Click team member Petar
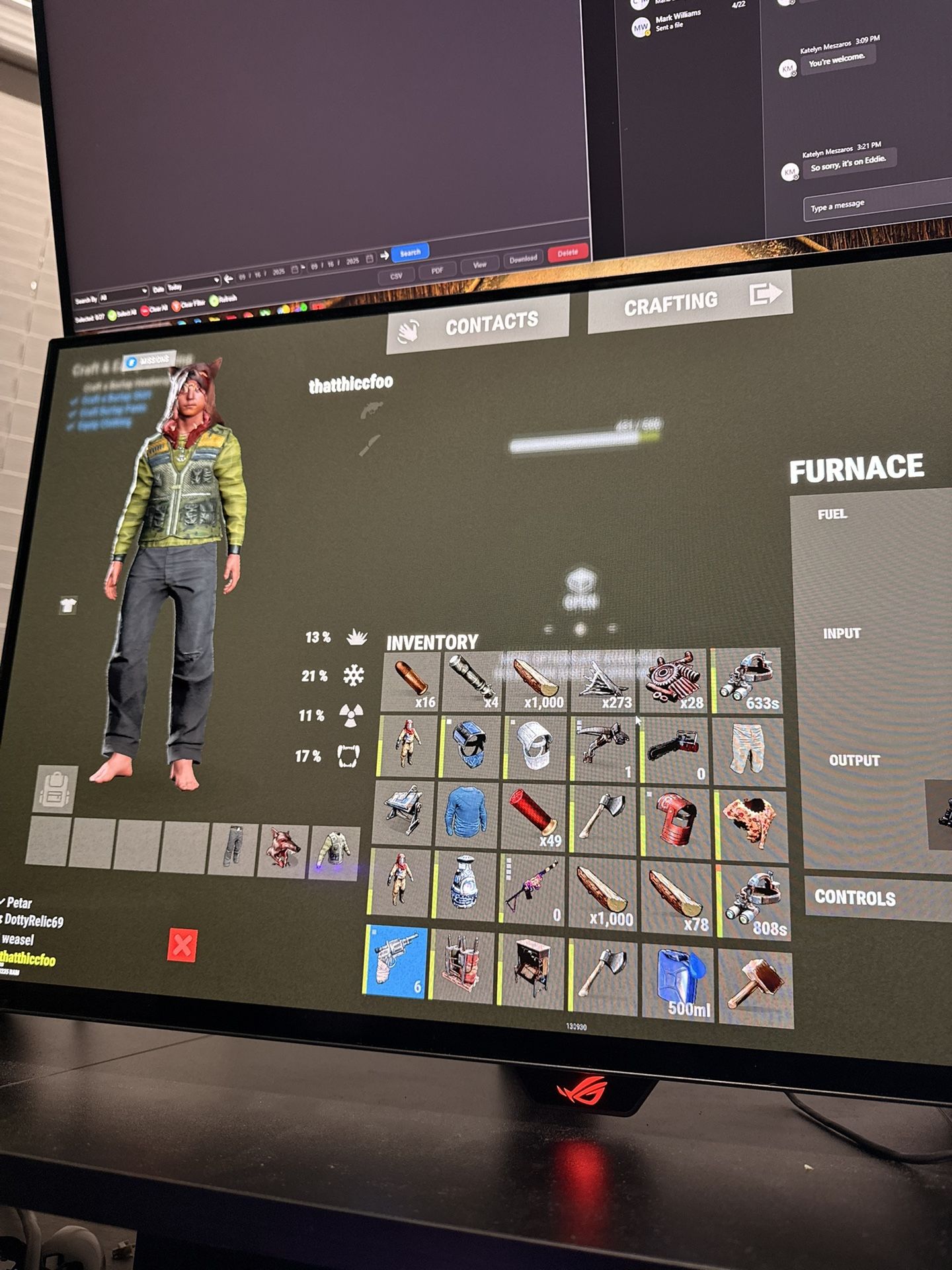952x1270 pixels. (19, 903)
